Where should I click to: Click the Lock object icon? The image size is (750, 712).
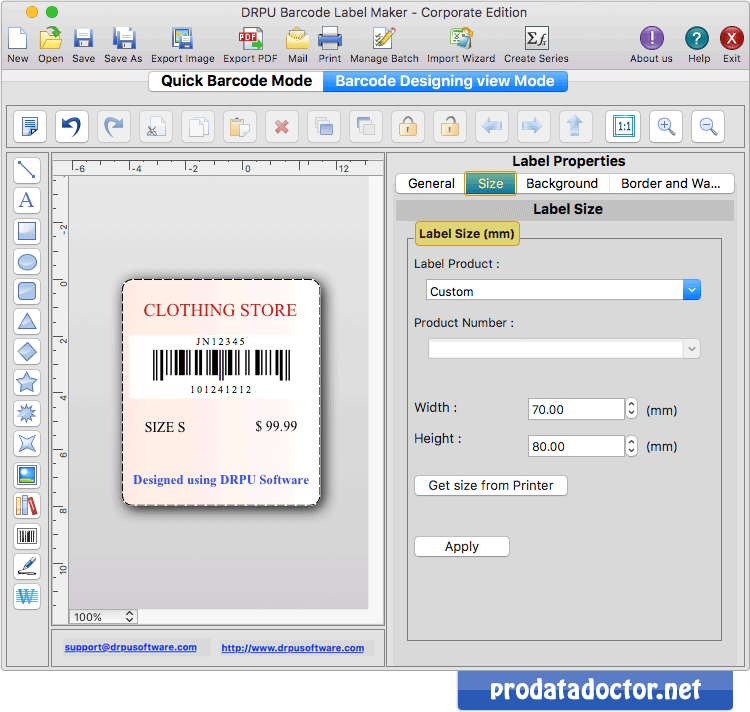(x=408, y=127)
